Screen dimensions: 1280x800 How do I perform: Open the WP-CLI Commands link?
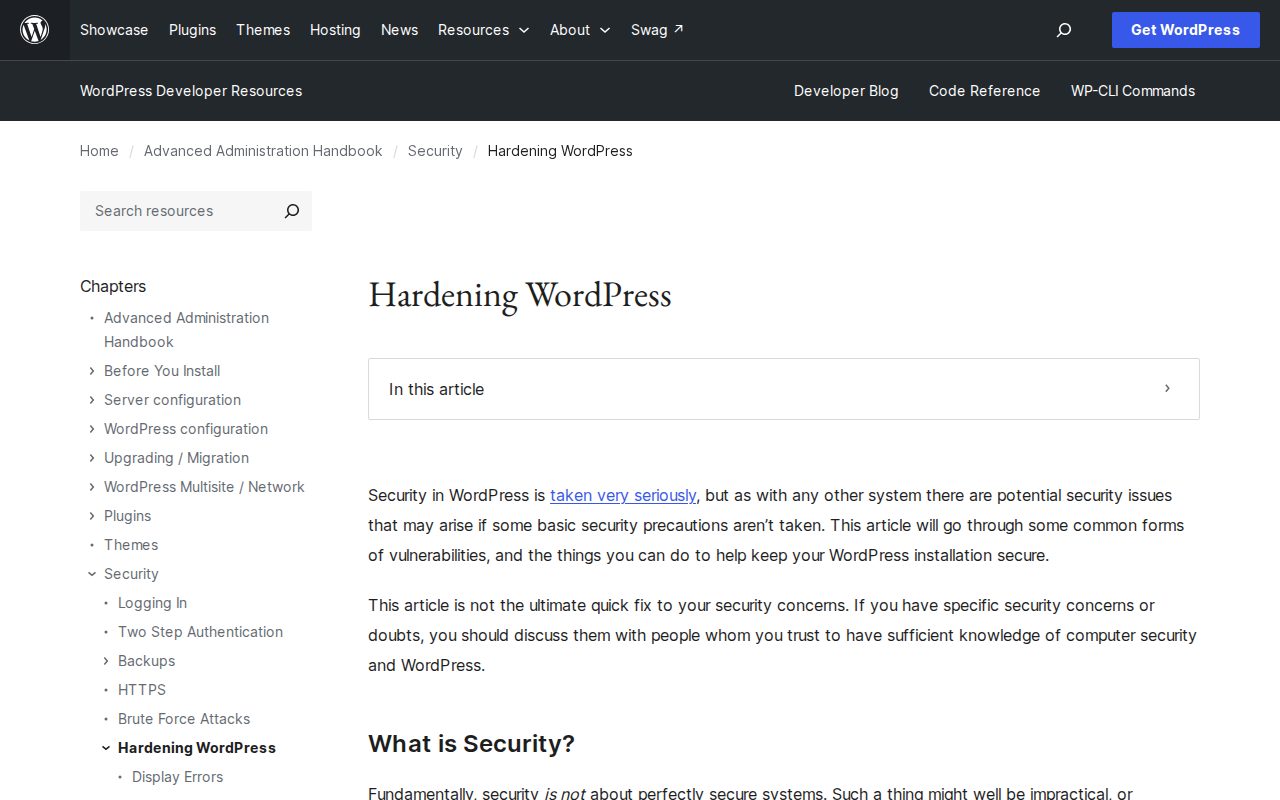tap(1133, 91)
